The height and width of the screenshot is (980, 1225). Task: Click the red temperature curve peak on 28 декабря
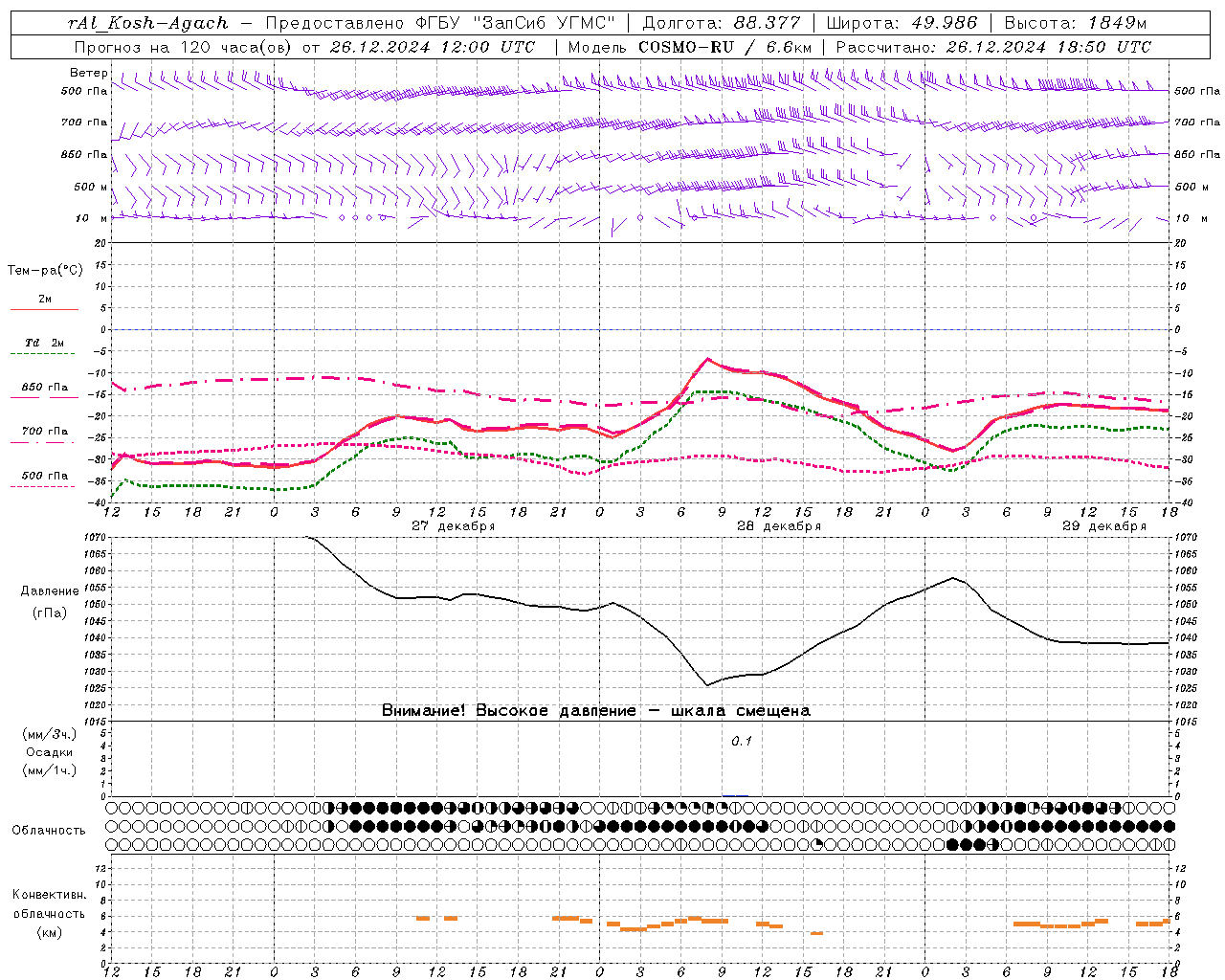(707, 359)
